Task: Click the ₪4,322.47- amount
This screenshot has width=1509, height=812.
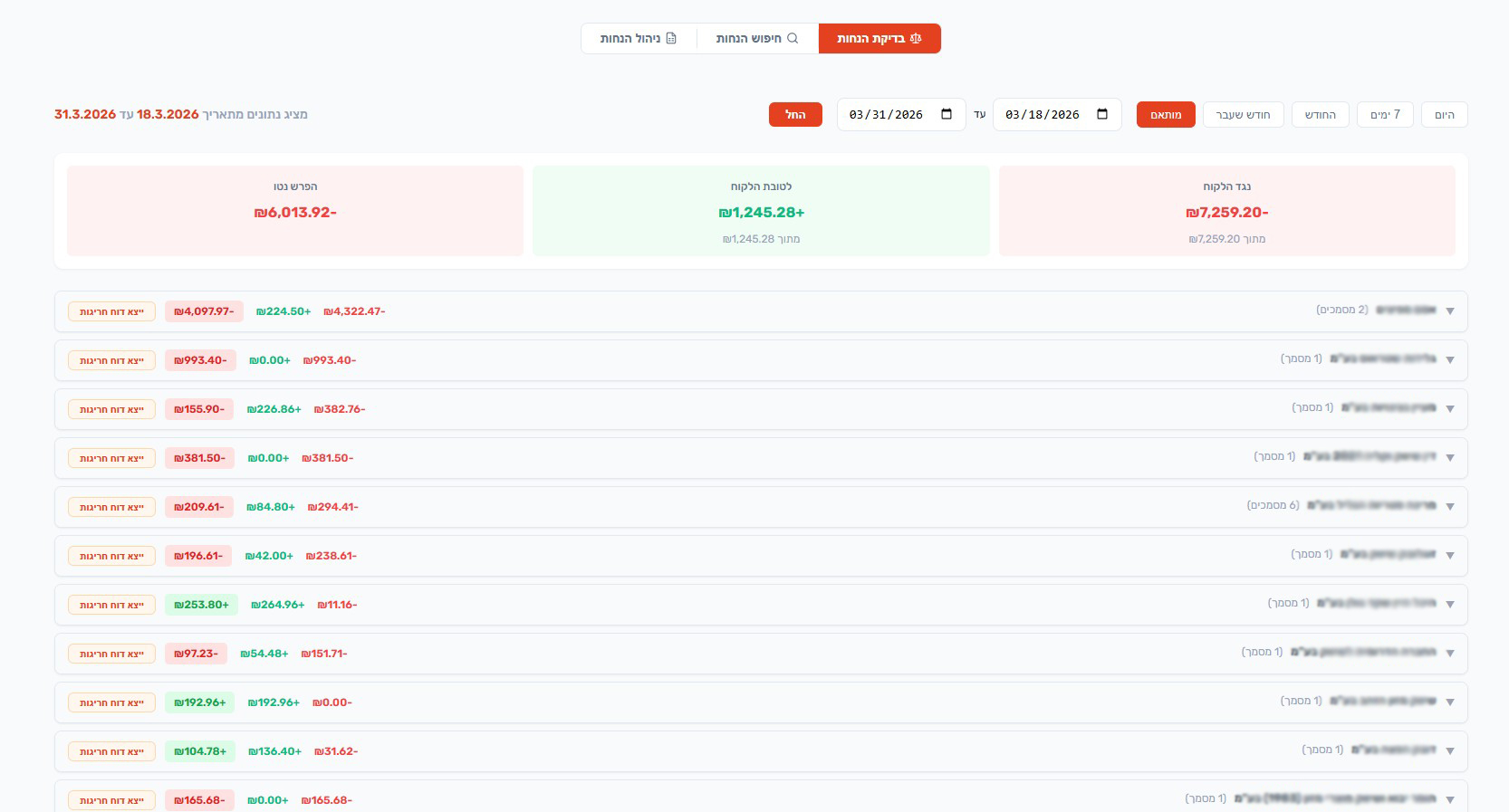Action: point(354,311)
